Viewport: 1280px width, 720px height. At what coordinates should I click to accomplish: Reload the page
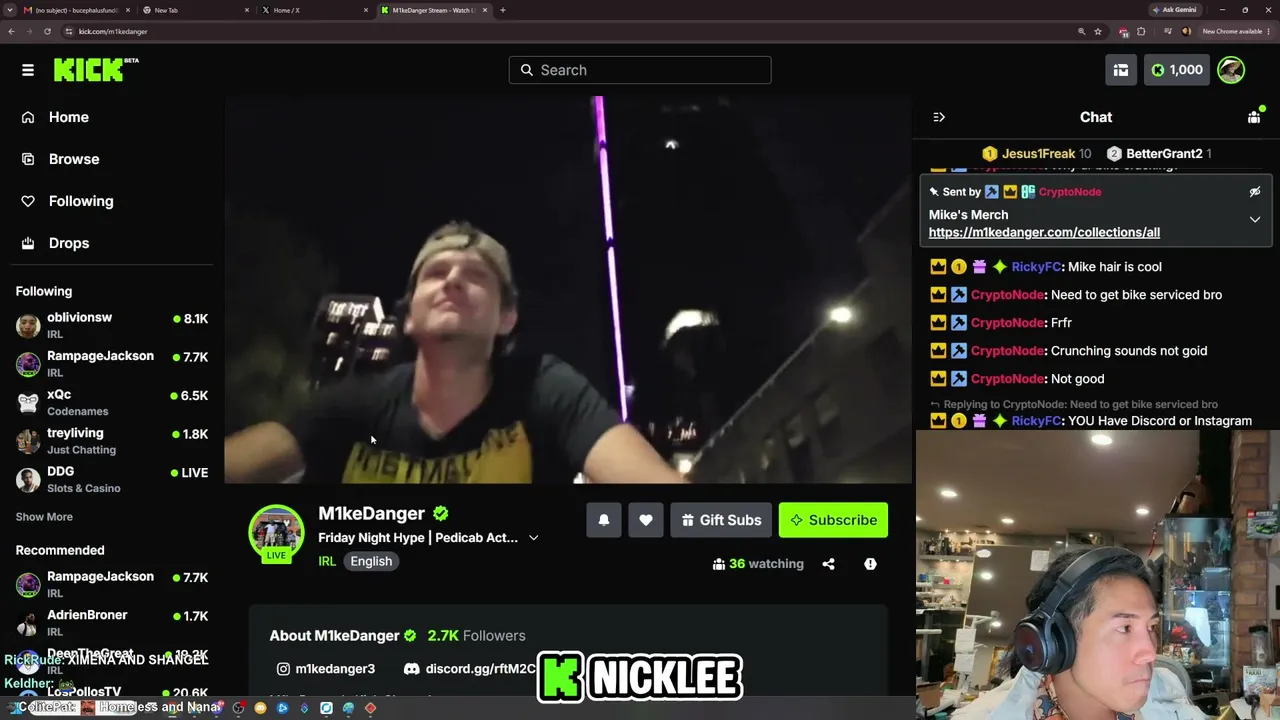click(47, 31)
